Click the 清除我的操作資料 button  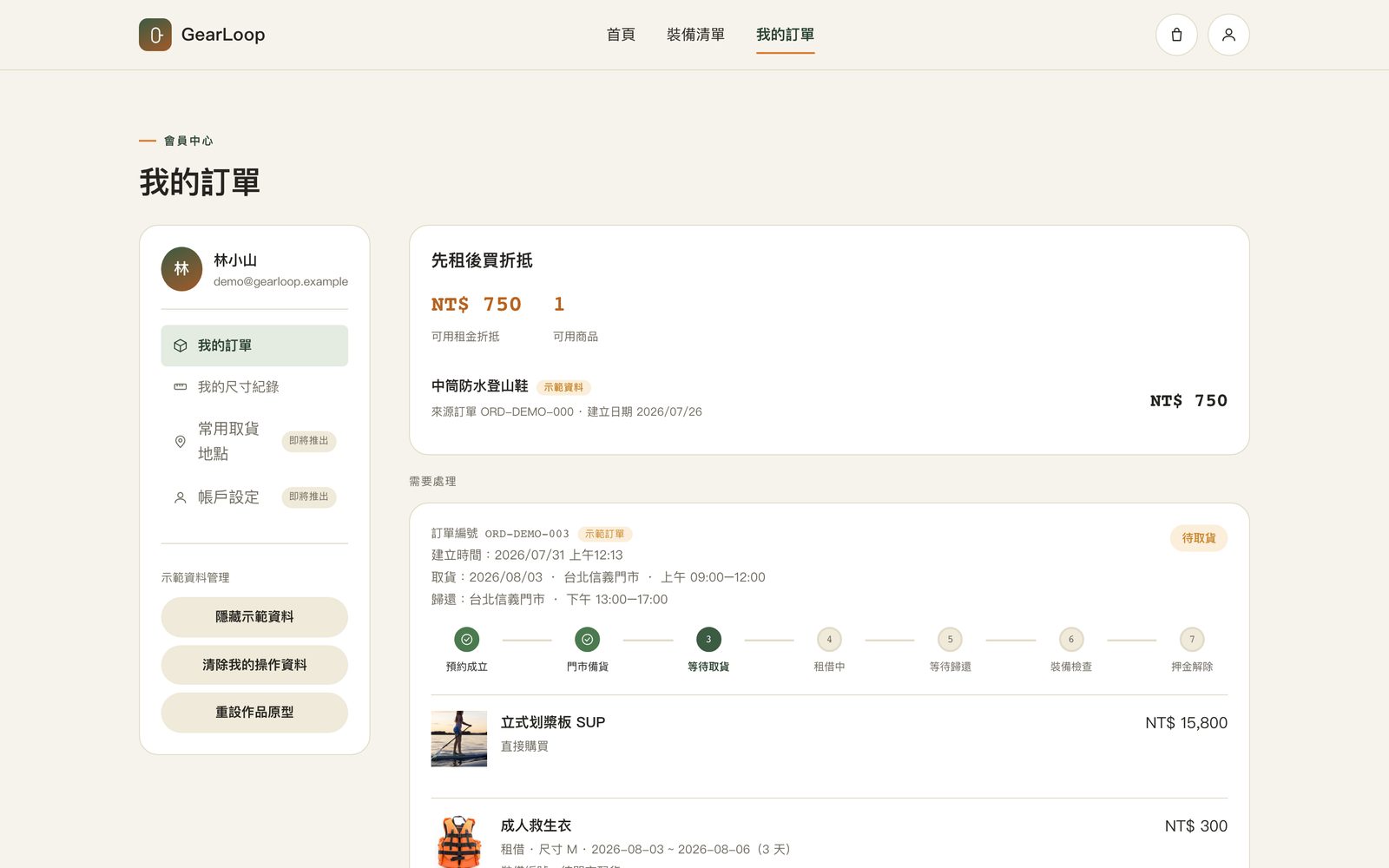click(254, 665)
